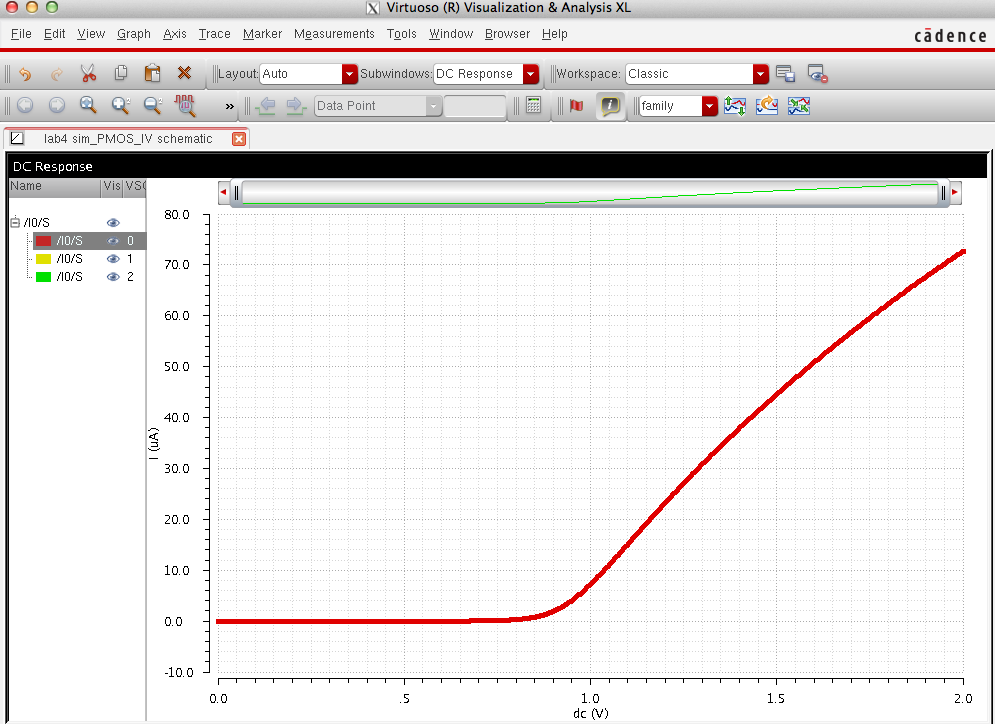This screenshot has width=995, height=724.
Task: Click the Name column header
Action: [27, 186]
